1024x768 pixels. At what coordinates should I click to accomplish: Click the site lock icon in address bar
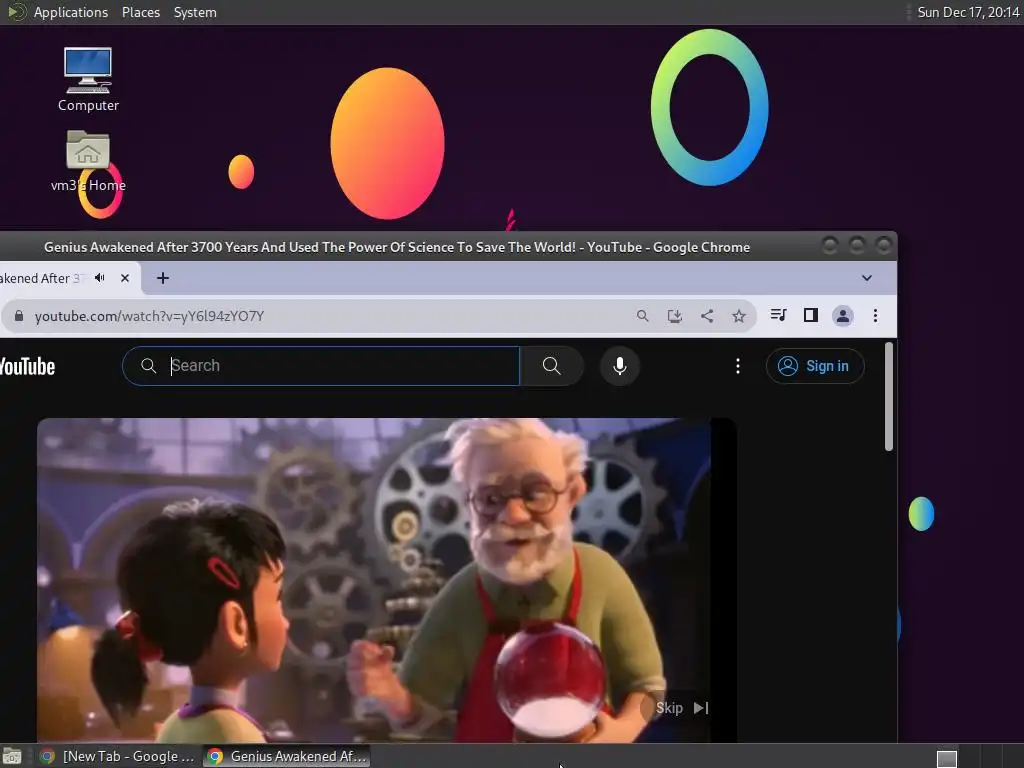click(19, 316)
